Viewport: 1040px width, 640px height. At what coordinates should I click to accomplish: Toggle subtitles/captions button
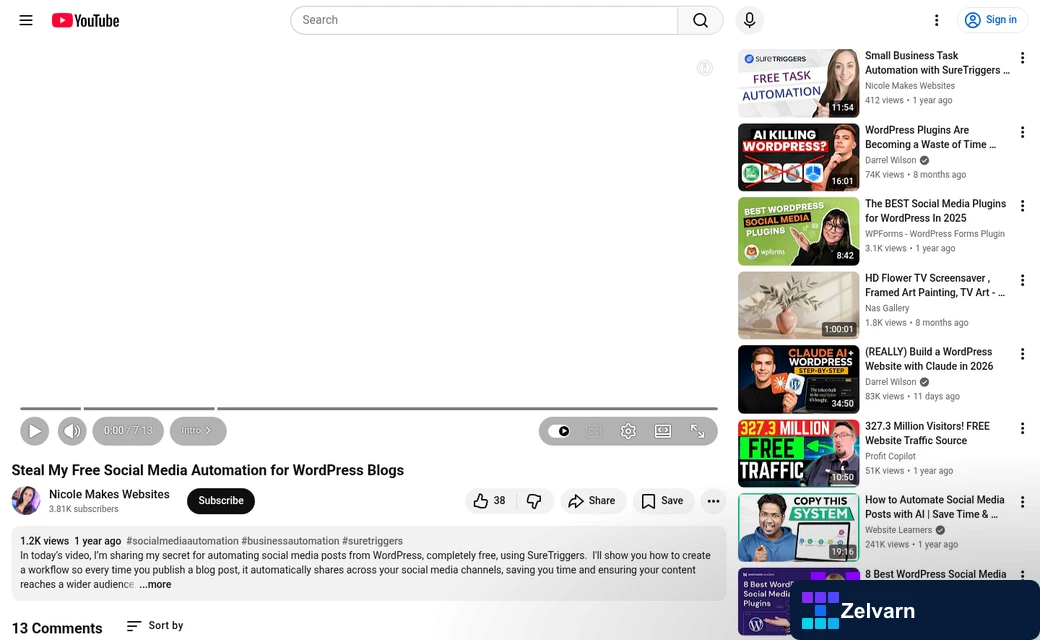[594, 431]
